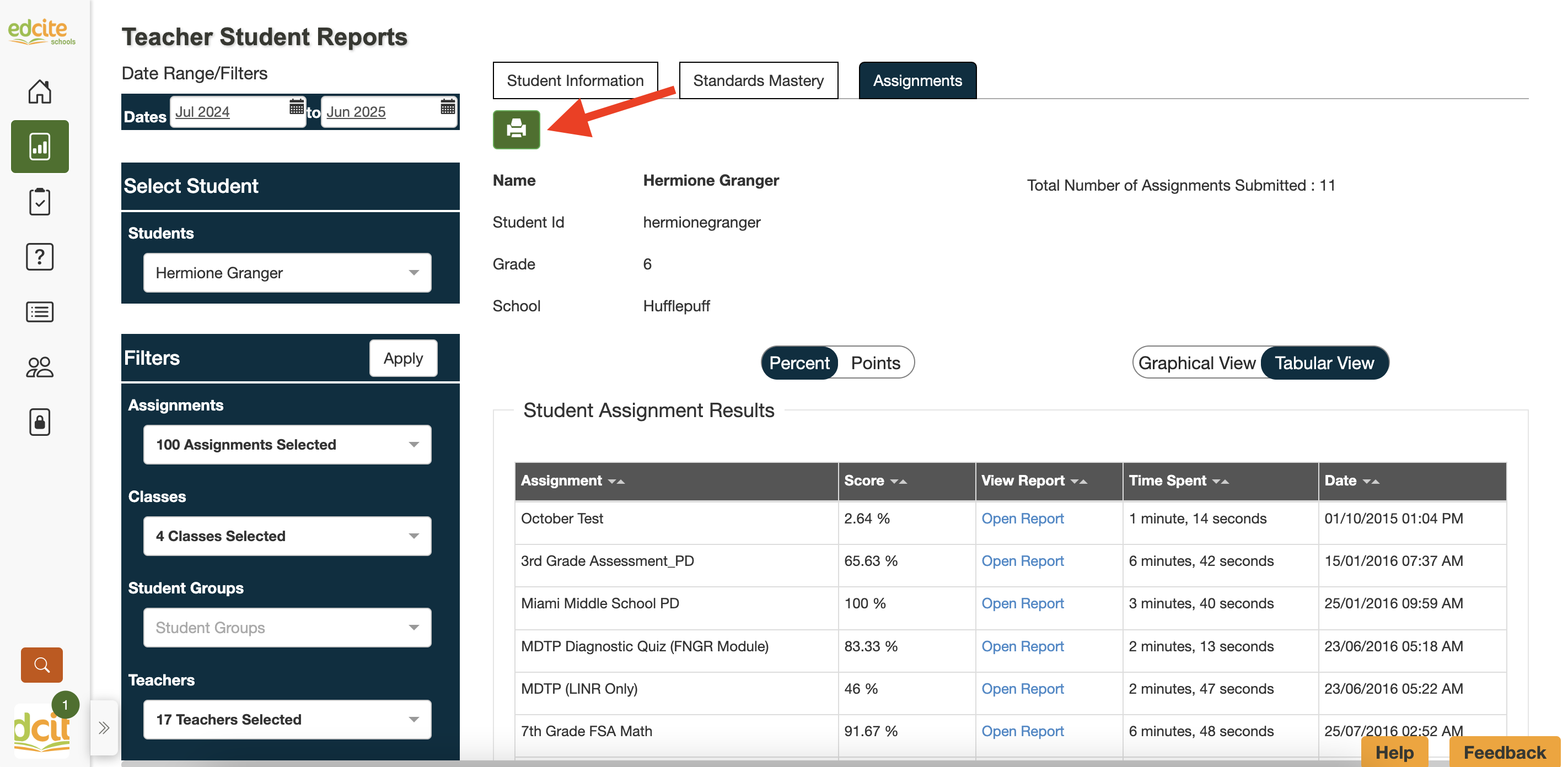
Task: Open the 4 Classes Selected dropdown
Action: click(287, 536)
